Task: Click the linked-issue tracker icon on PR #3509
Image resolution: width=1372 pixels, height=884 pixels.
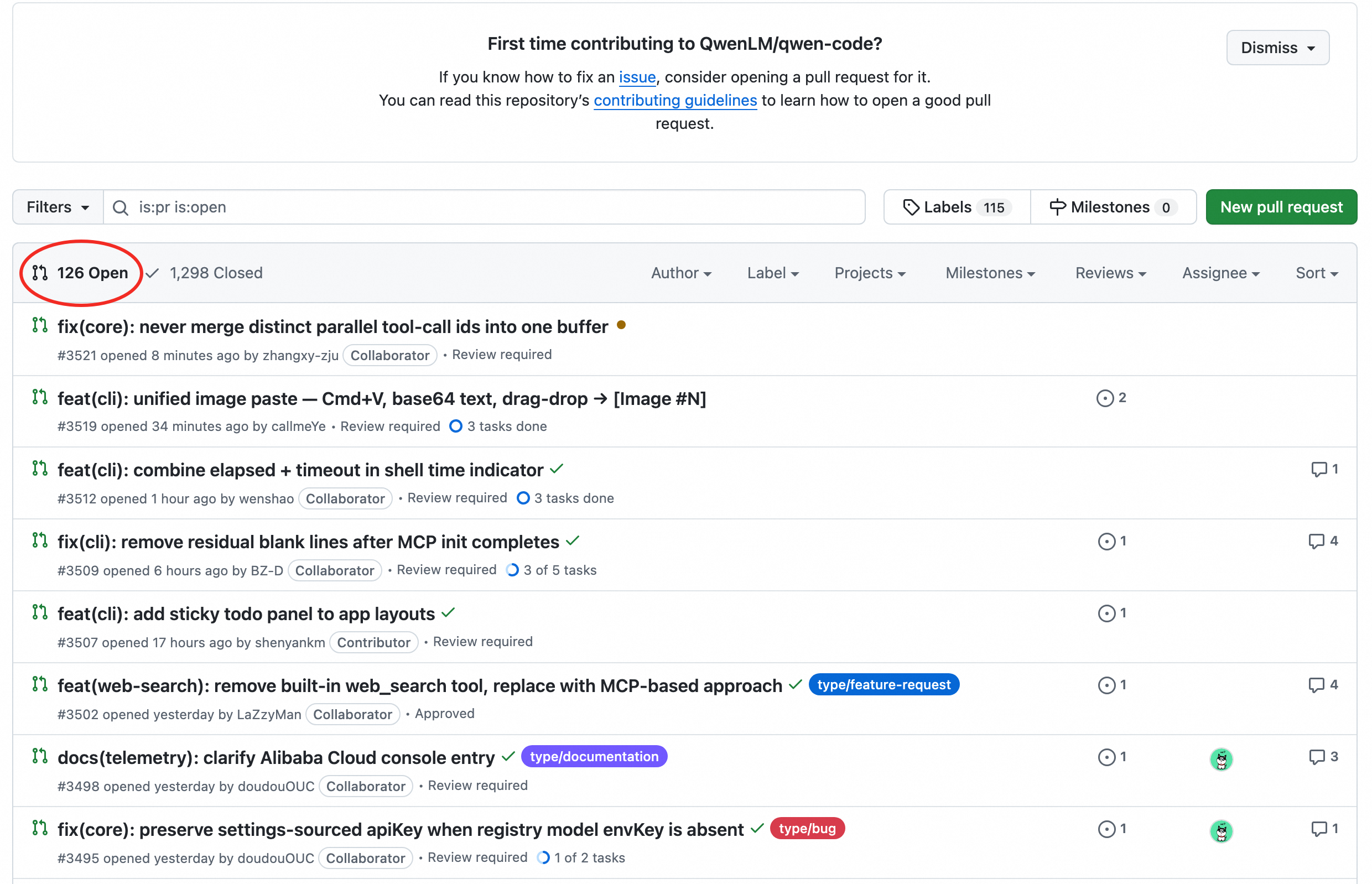Action: tap(1107, 540)
